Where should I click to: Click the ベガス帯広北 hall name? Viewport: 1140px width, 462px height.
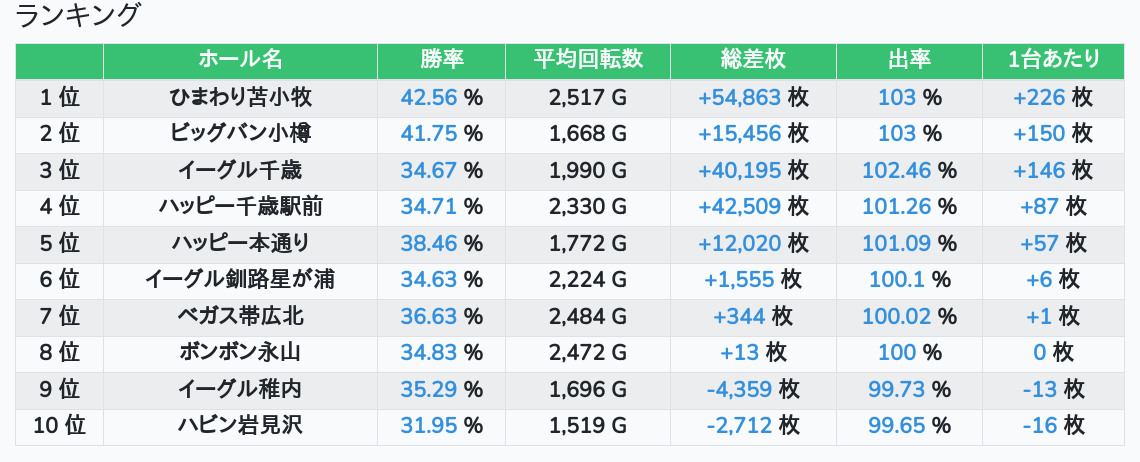tap(240, 317)
